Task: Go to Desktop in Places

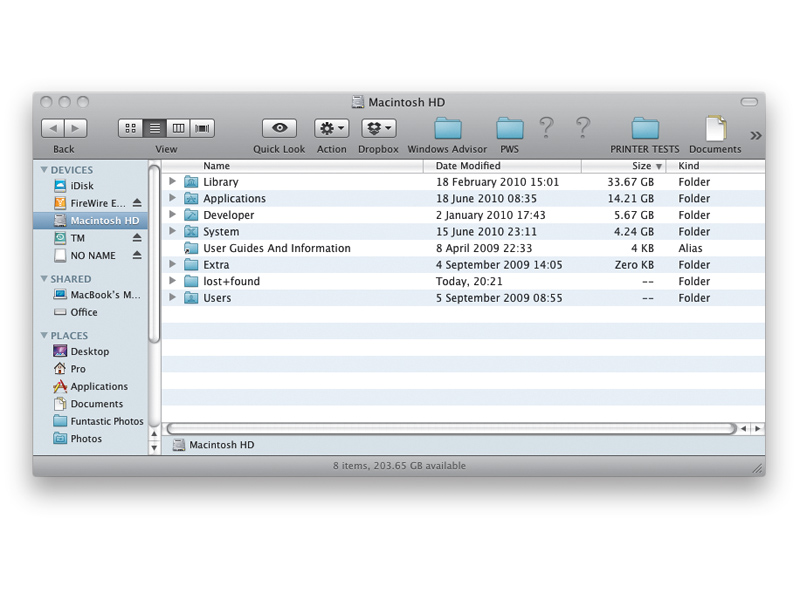Action: click(89, 351)
